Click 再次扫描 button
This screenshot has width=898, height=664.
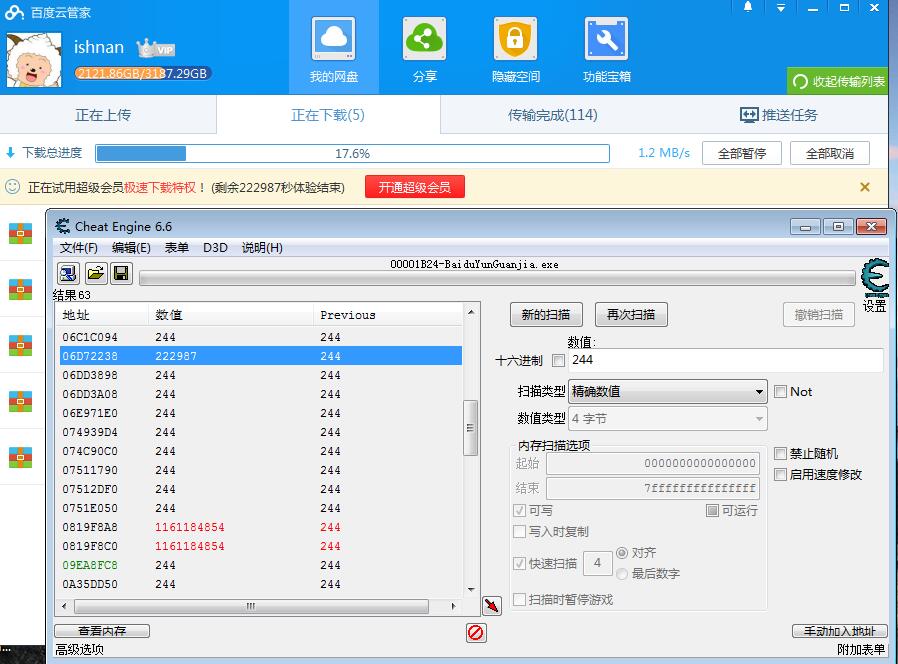tap(631, 315)
